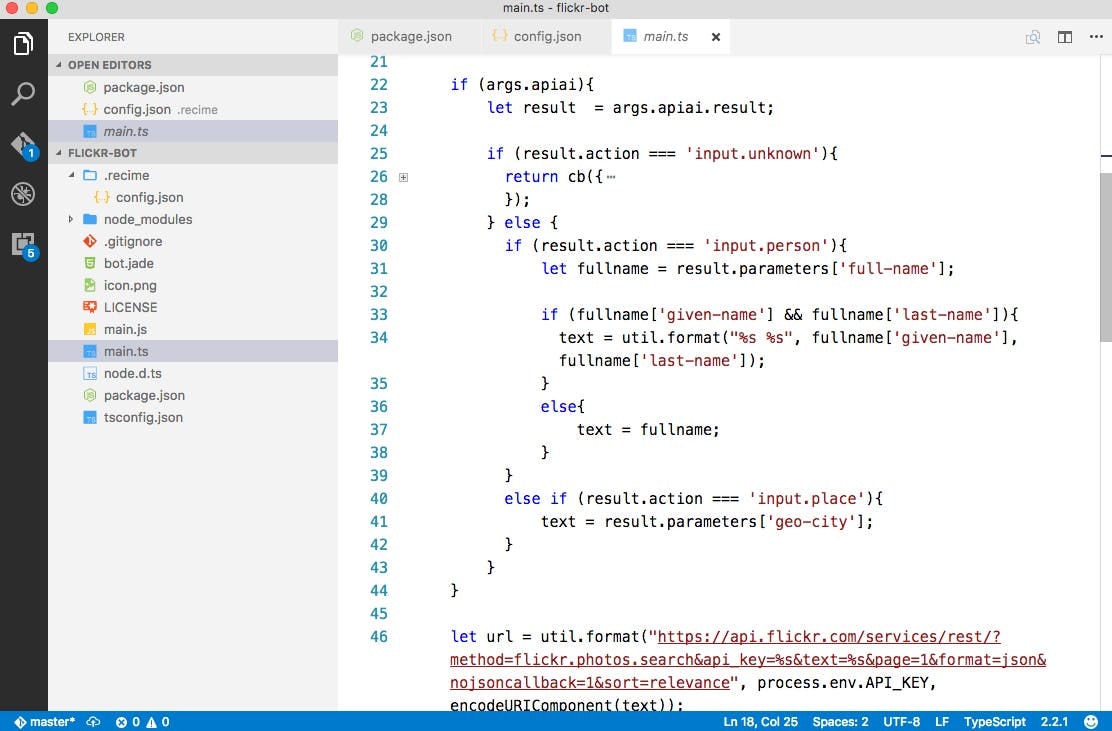1112x731 pixels.
Task: Click the TypeScript version 2.2.1 indicator
Action: (x=1054, y=722)
